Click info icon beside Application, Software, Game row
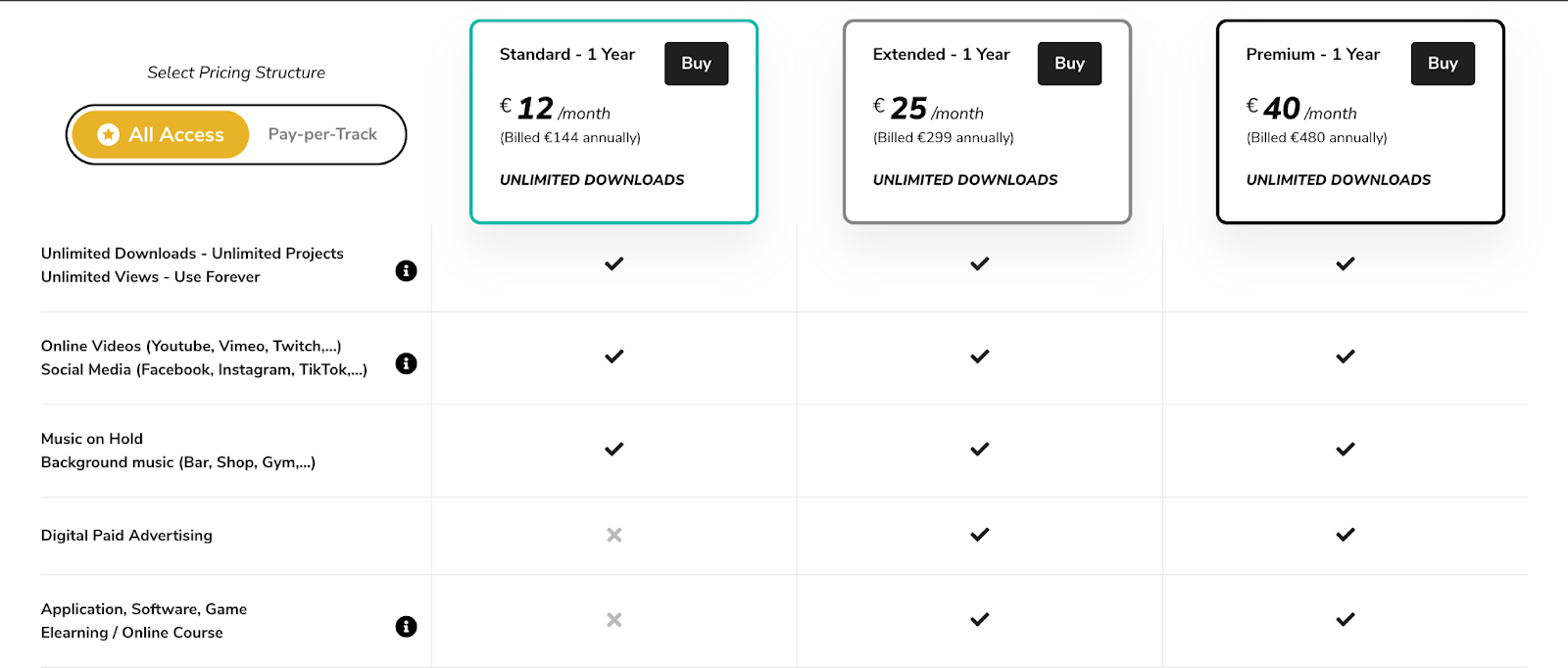The height and width of the screenshot is (668, 1568). click(x=406, y=627)
